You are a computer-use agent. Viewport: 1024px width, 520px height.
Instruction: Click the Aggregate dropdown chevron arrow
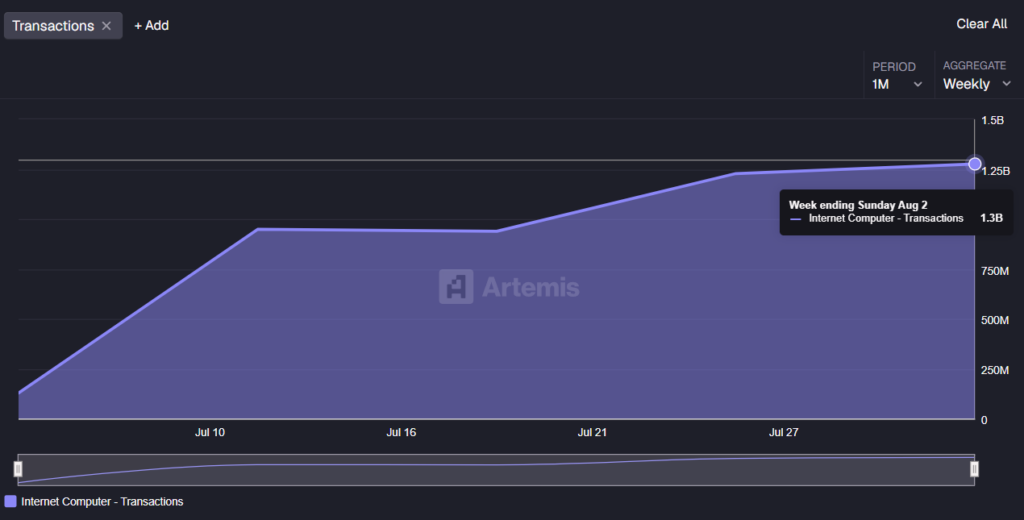click(1006, 84)
